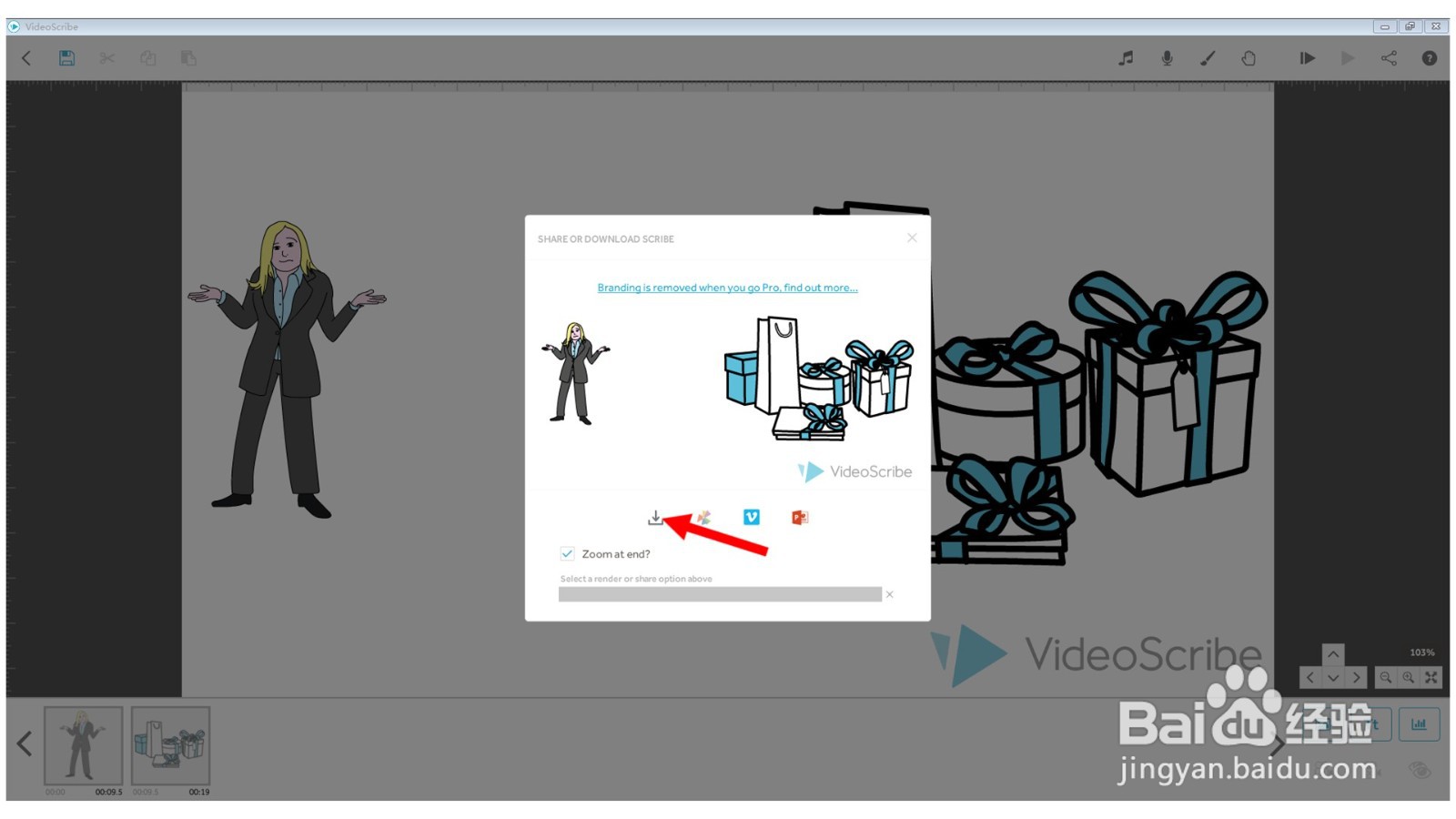Click the gifts image in dialog preview
Screen dimensions: 1456x819
[x=818, y=378]
